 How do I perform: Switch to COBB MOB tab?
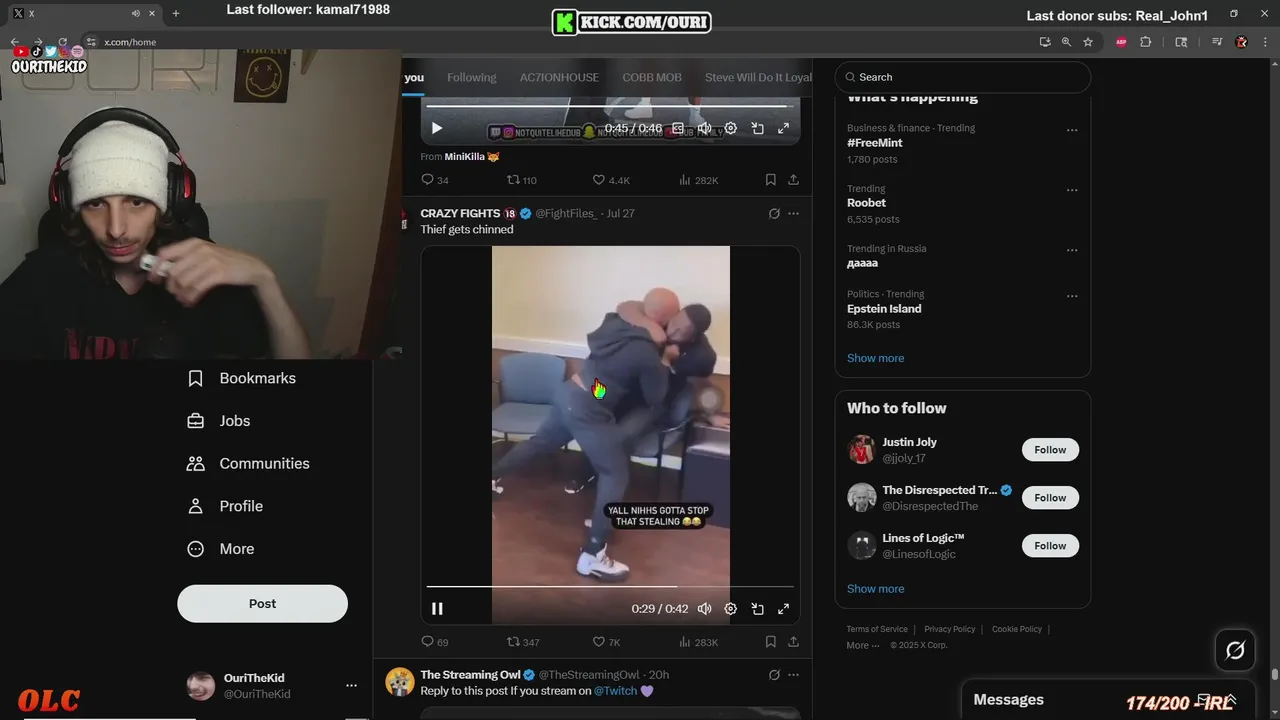[652, 77]
